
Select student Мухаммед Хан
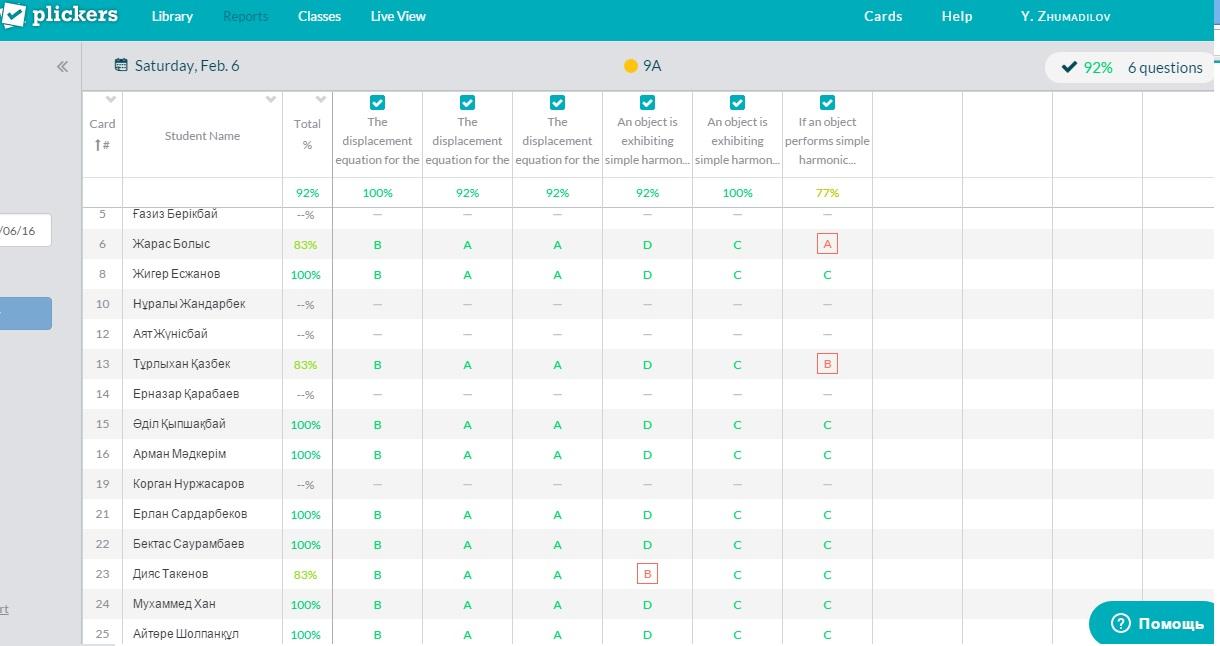[x=174, y=604]
